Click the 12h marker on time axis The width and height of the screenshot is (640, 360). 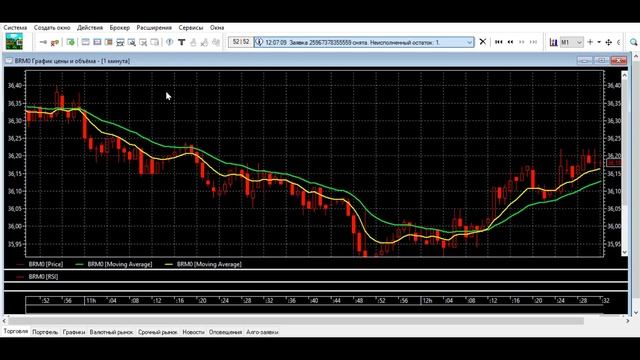pos(427,301)
